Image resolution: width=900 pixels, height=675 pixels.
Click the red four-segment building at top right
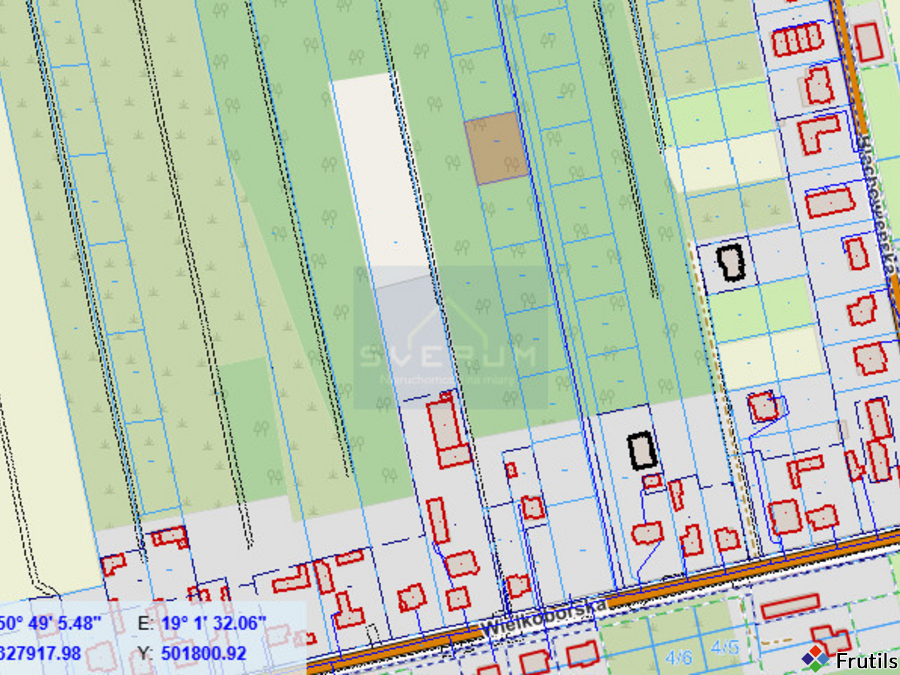coord(798,40)
